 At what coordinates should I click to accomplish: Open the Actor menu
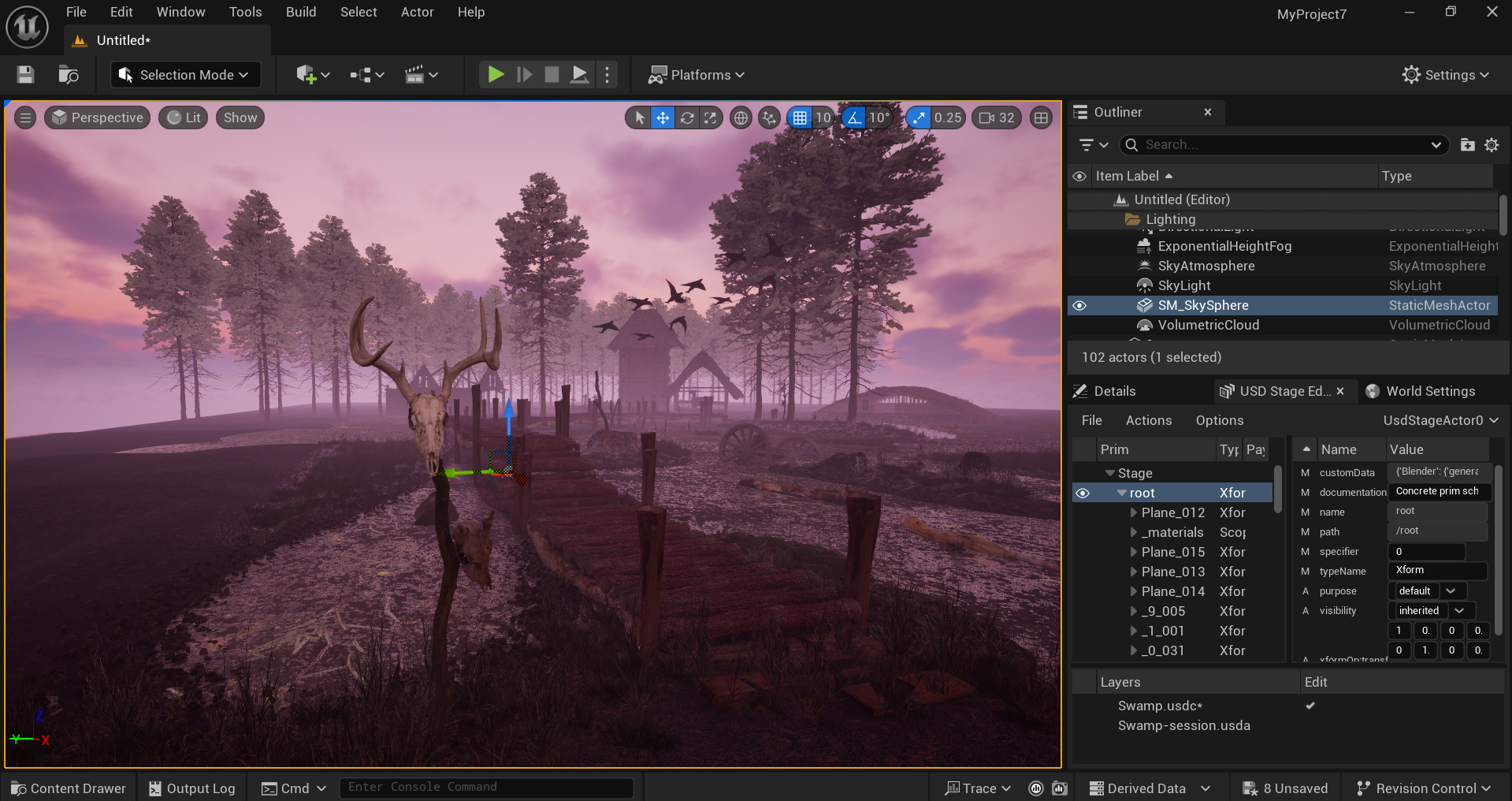click(418, 12)
